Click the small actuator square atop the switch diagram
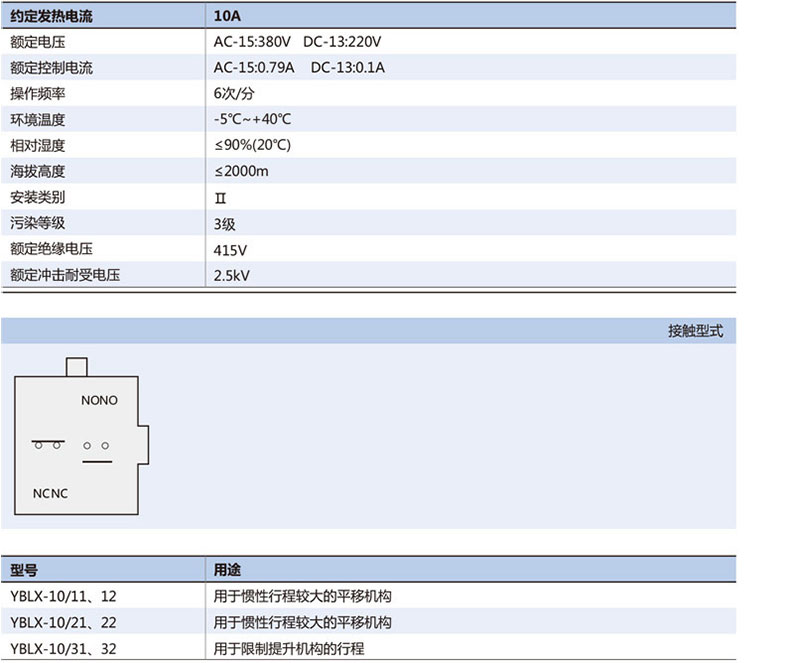The width and height of the screenshot is (790, 663). (77, 366)
